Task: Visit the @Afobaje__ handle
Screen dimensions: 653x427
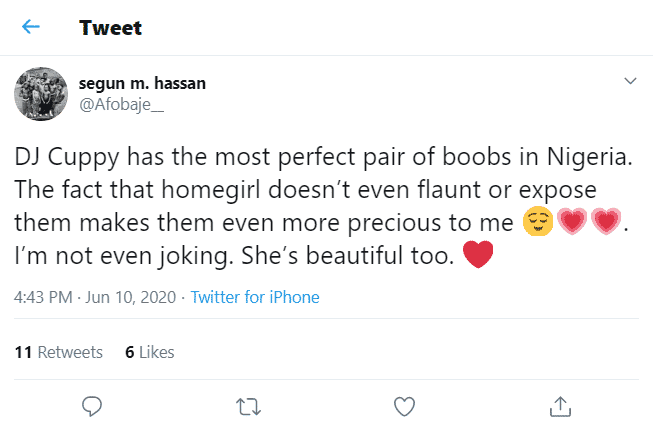Action: (x=121, y=105)
